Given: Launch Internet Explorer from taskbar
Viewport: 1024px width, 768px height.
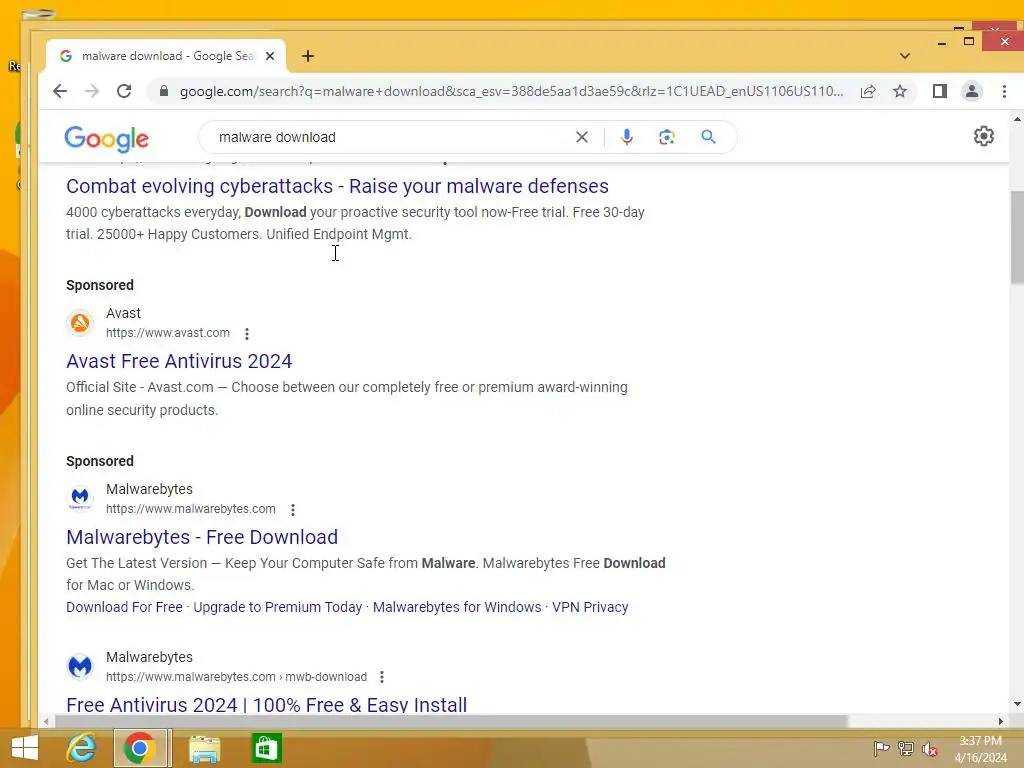Looking at the screenshot, I should pos(82,748).
